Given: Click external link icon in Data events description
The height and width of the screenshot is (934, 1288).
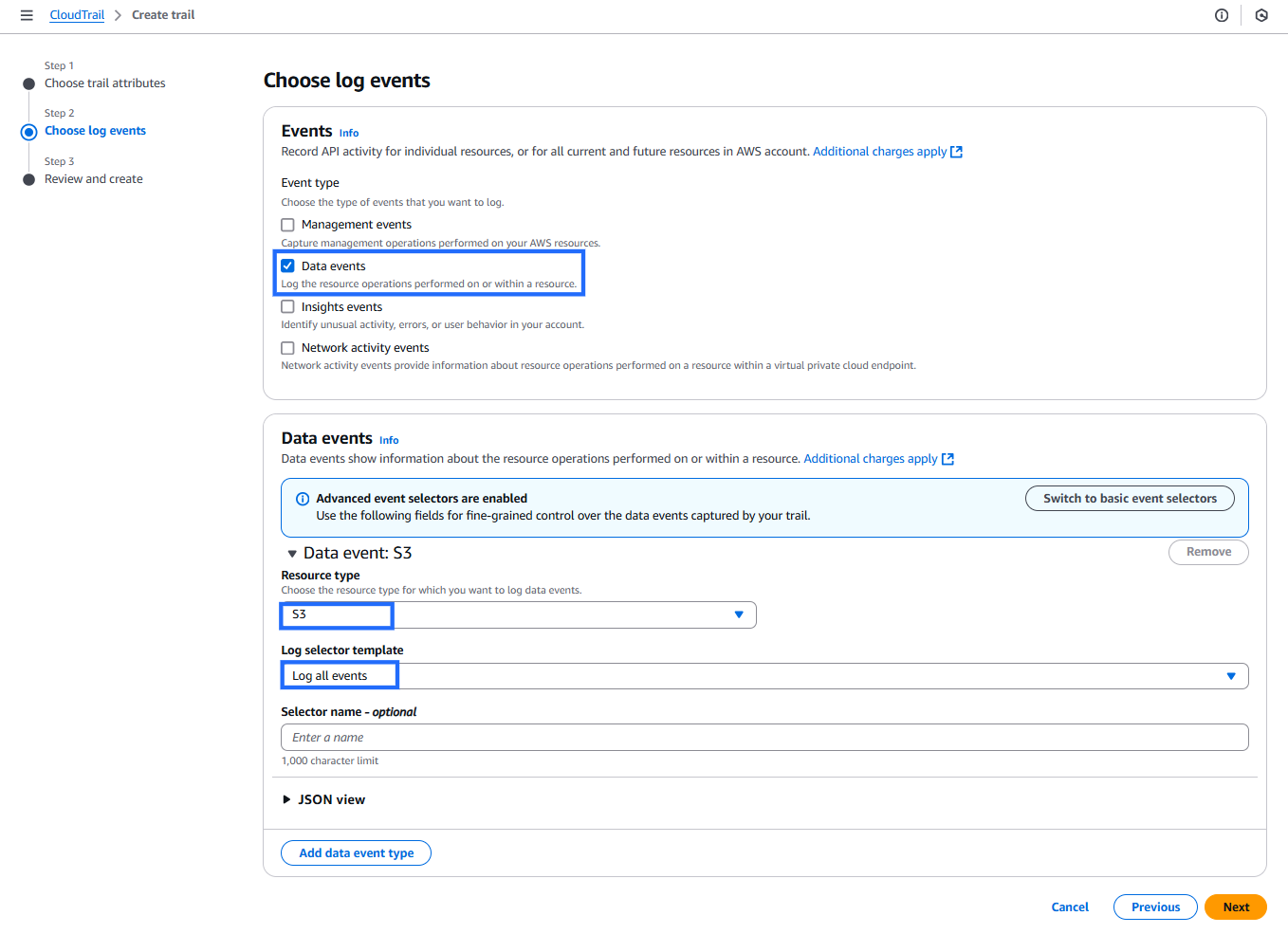Looking at the screenshot, I should click(x=948, y=459).
